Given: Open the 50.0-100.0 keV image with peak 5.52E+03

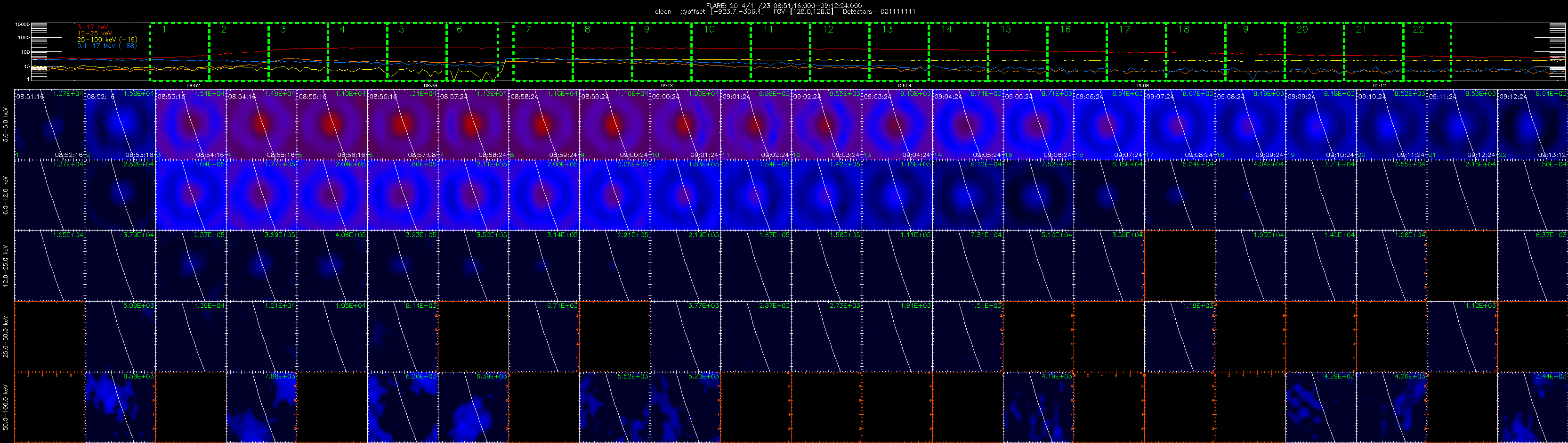Looking at the screenshot, I should (x=614, y=407).
